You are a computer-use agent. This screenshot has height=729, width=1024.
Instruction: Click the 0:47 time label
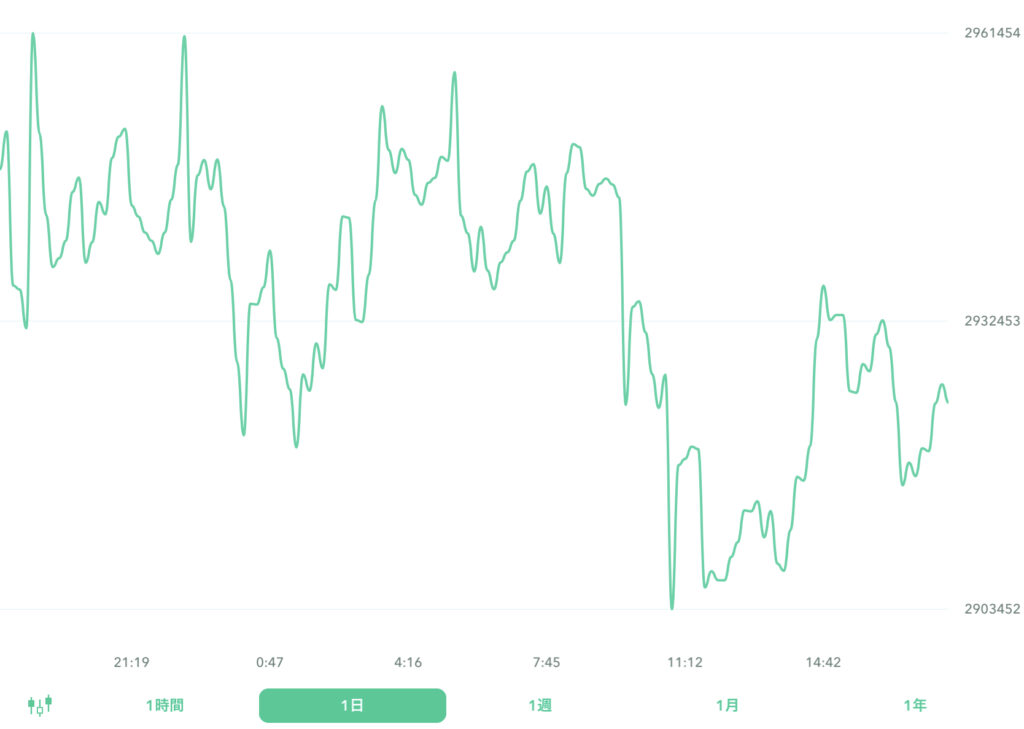(x=271, y=662)
